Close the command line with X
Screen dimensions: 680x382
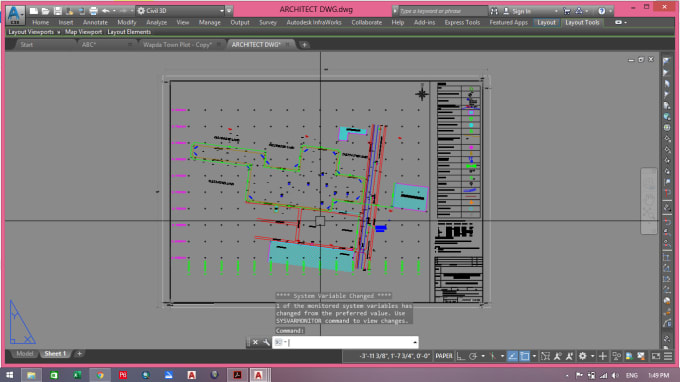tap(255, 342)
